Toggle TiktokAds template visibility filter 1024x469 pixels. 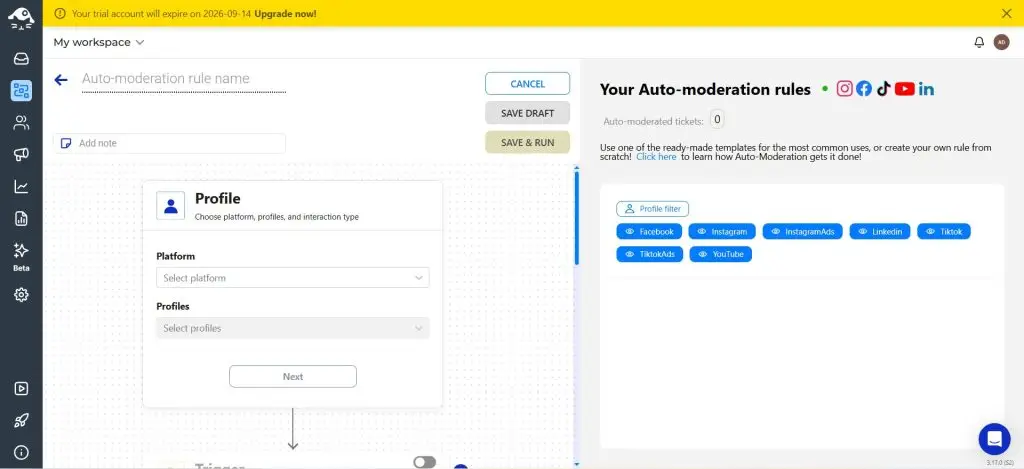(x=650, y=254)
